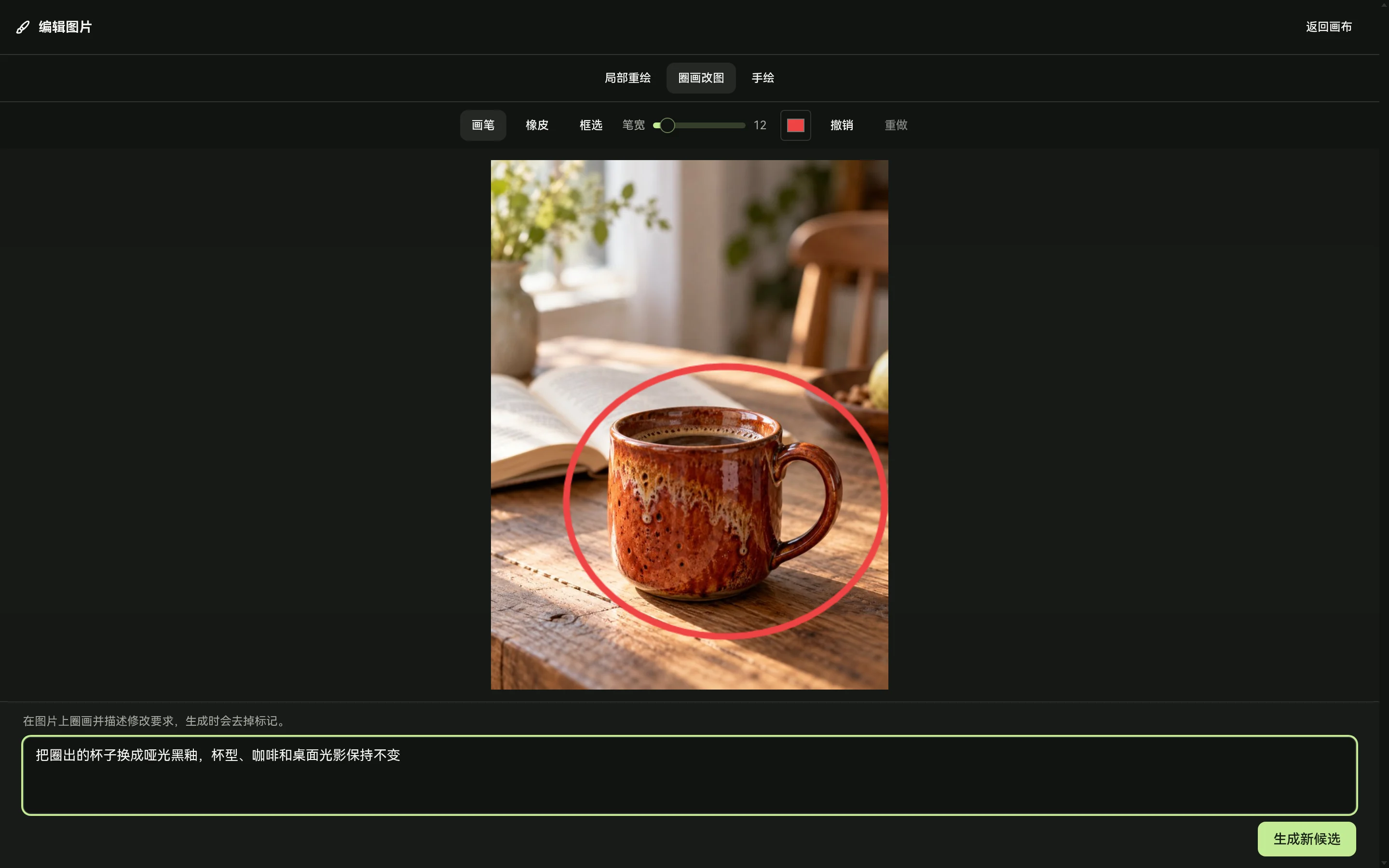Click the brush width value 12
Screen dimensions: 1389x868
click(x=760, y=125)
